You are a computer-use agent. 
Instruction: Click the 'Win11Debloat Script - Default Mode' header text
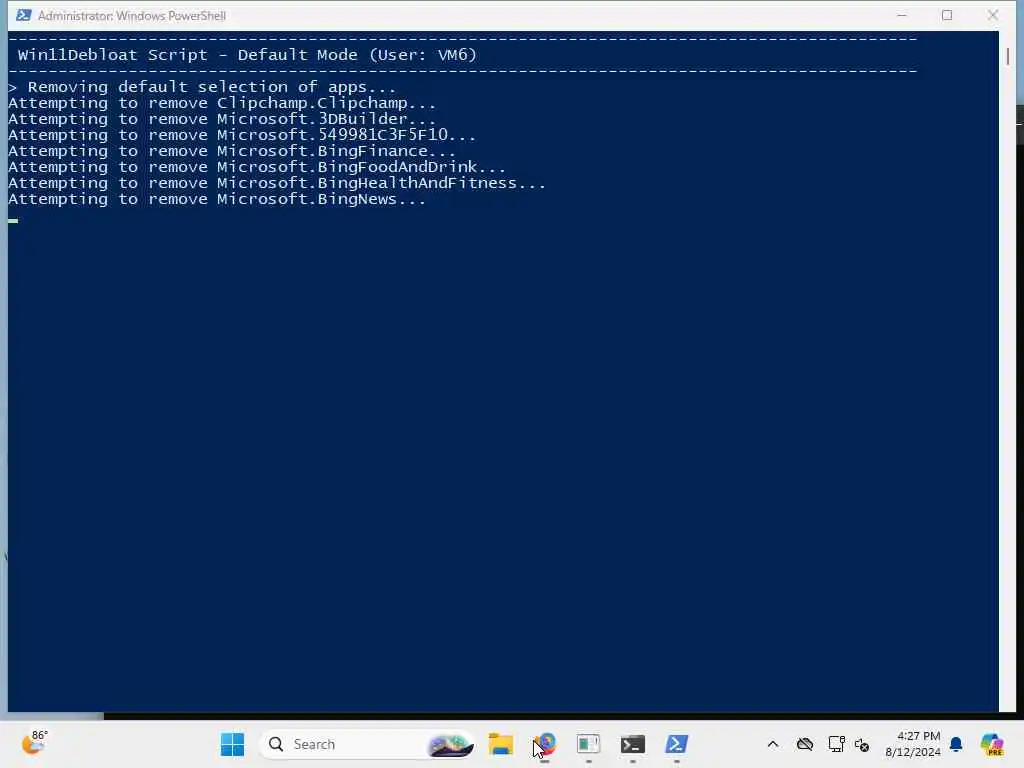[248, 55]
